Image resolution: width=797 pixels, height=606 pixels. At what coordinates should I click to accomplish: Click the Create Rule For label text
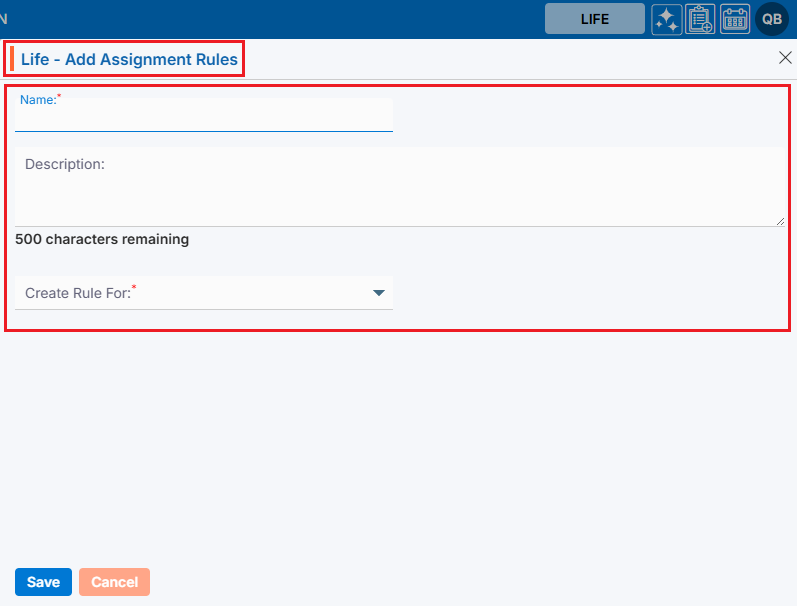click(x=78, y=293)
